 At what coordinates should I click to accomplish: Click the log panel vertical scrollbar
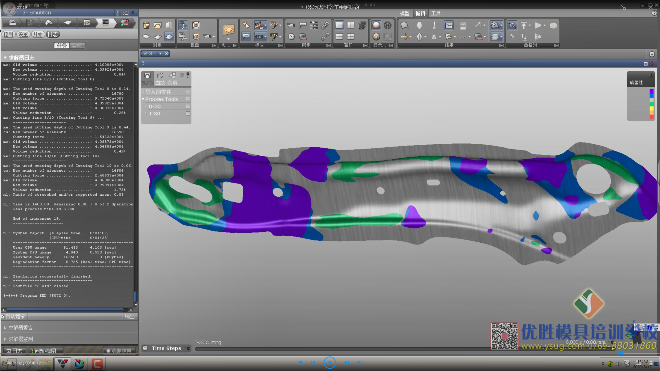tap(136, 184)
